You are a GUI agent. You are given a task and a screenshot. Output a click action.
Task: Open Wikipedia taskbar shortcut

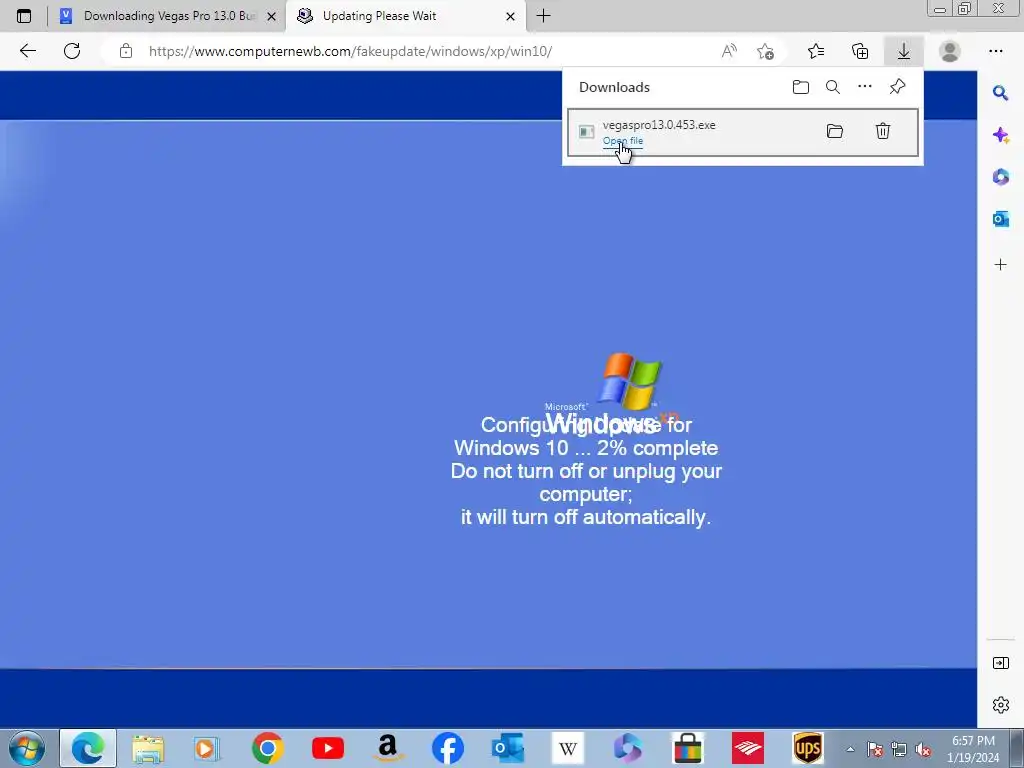pyautogui.click(x=568, y=748)
